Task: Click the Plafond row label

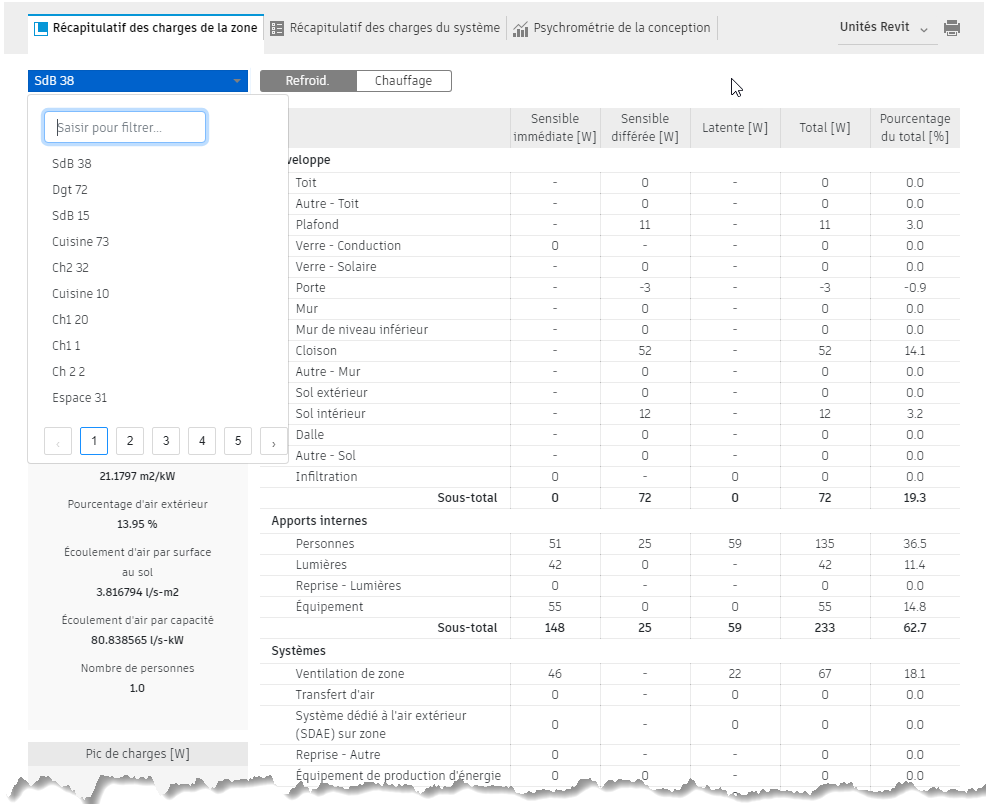Action: tap(317, 224)
